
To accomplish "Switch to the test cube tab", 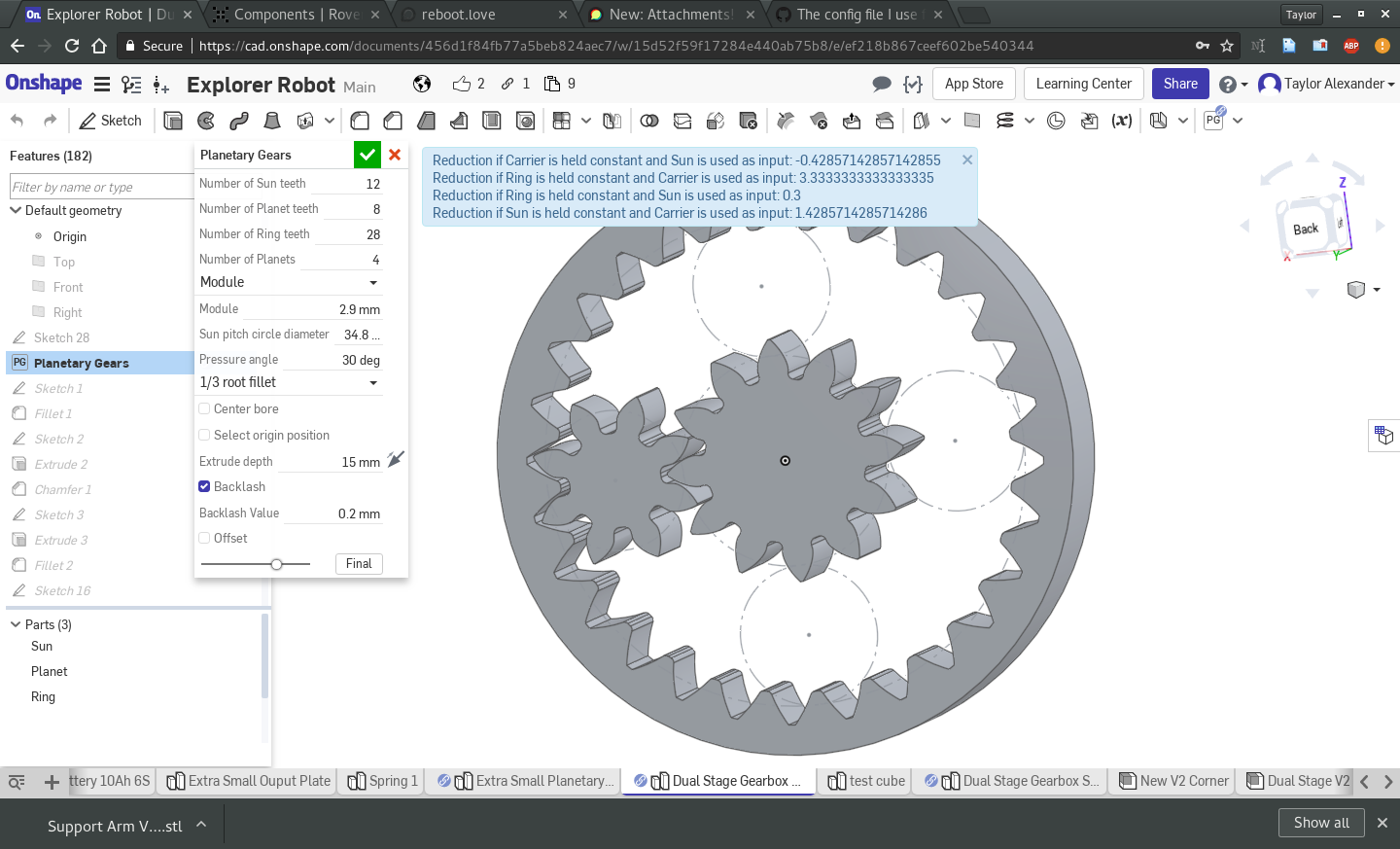I will 866,781.
